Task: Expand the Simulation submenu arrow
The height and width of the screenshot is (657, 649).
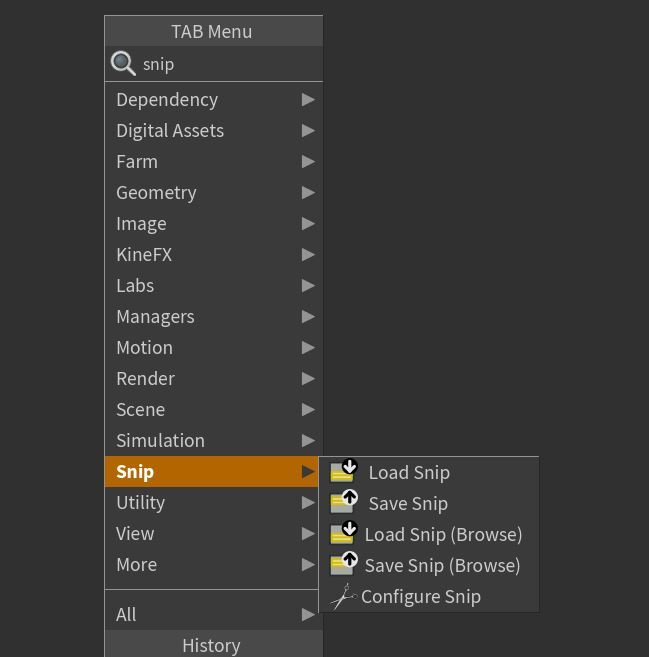Action: (308, 441)
